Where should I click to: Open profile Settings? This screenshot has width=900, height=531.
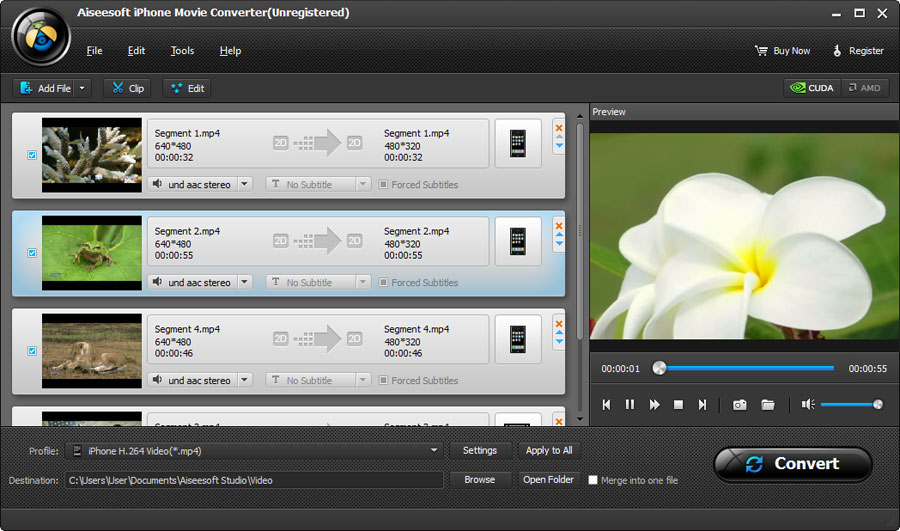pos(480,451)
